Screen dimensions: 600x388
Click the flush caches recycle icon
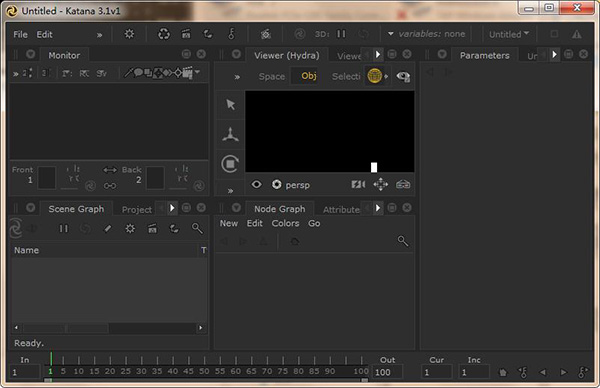point(164,34)
